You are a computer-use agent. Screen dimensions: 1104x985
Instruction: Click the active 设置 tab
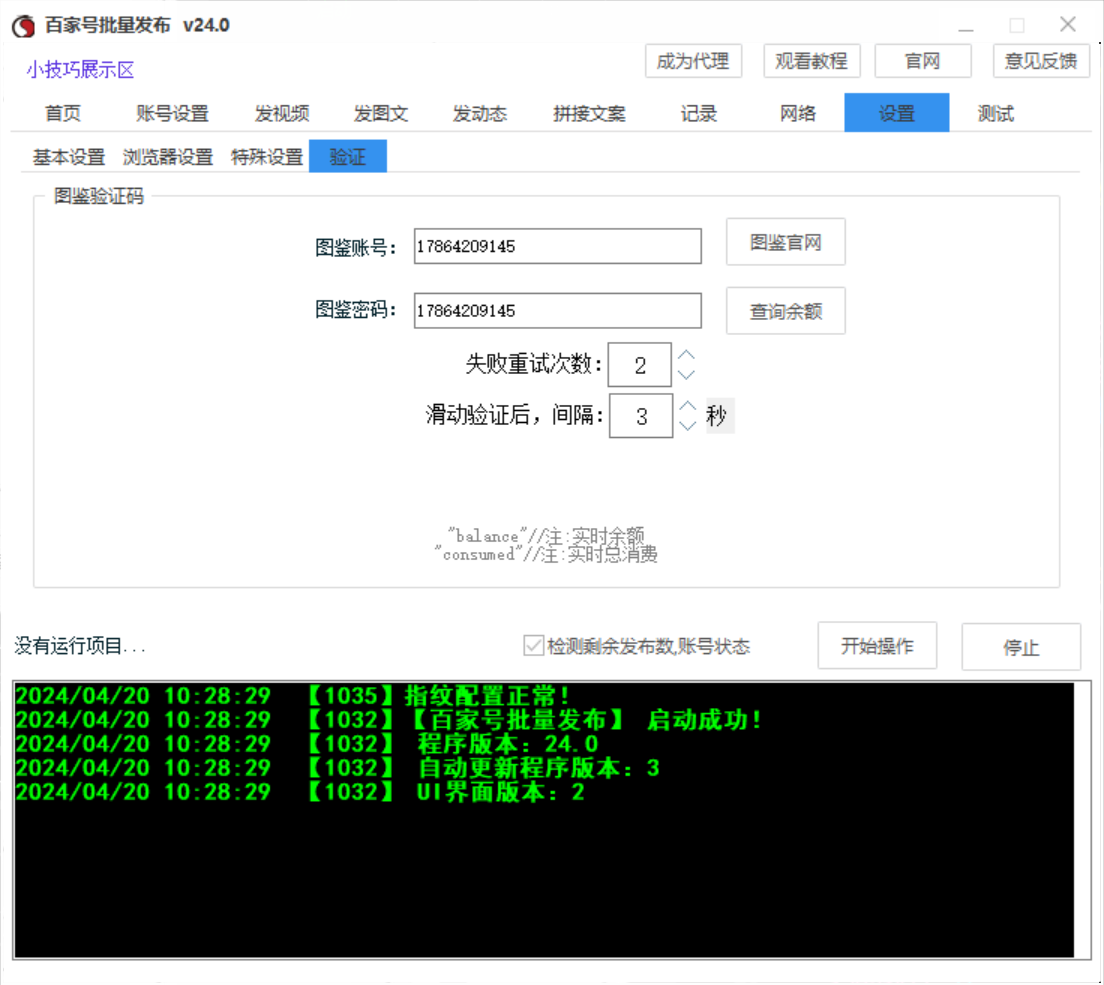(896, 113)
